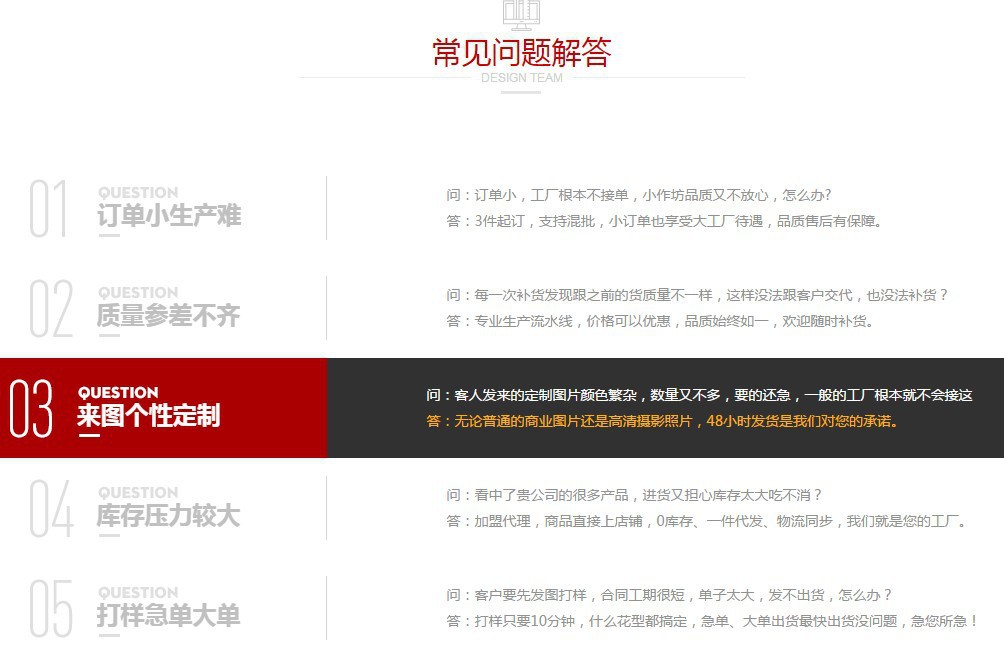Screen dimensions: 1004x654
Task: Click the answer about 3件起订
Action: click(x=664, y=221)
